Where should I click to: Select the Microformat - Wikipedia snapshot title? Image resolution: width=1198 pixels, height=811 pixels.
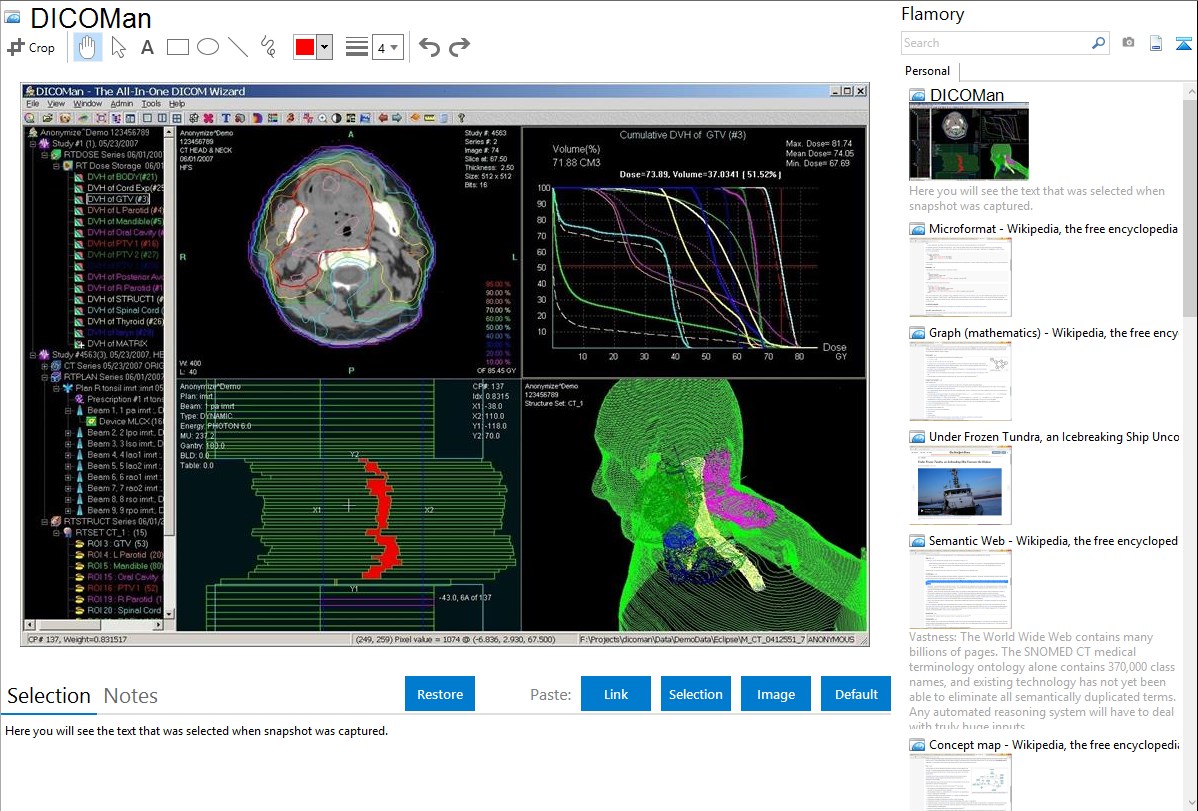[x=1054, y=229]
